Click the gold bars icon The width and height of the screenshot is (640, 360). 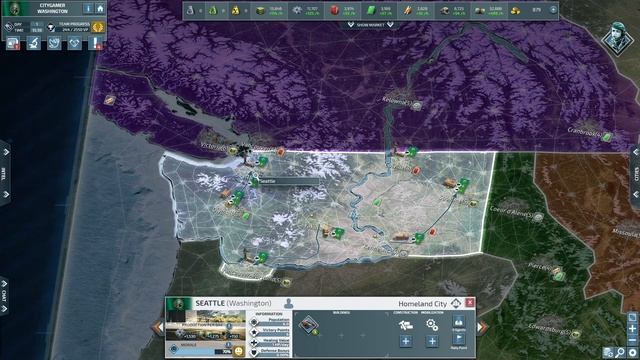[x=516, y=11]
